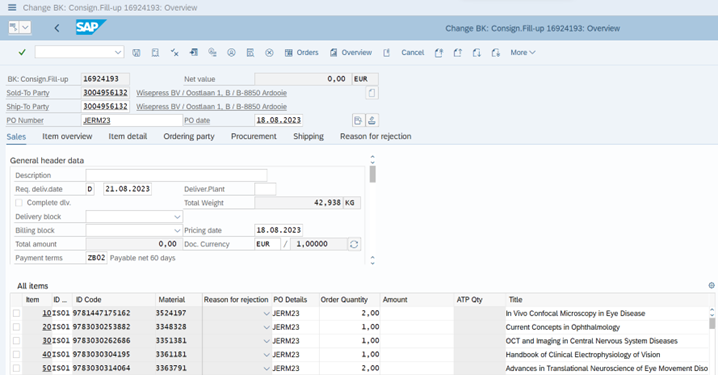Click the header data vertical scrollbar thumb
This screenshot has width=719, height=375.
click(x=372, y=174)
